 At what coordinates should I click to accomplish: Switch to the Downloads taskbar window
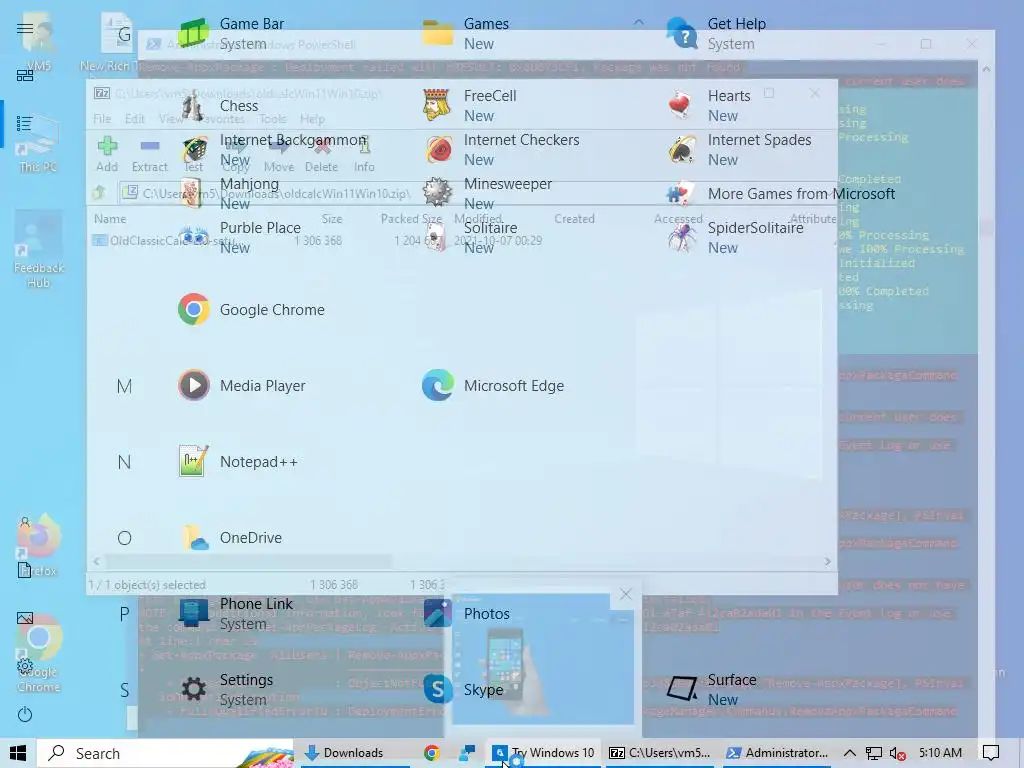(356, 753)
